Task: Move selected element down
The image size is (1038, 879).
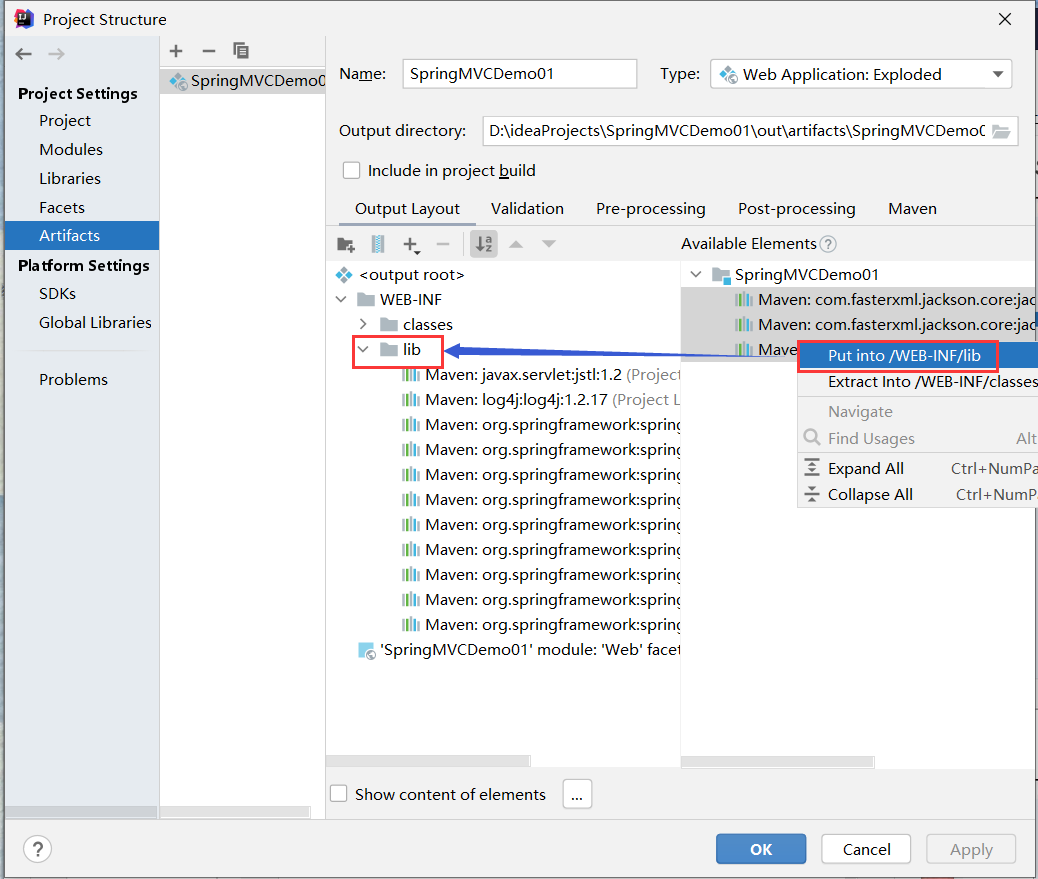Action: pyautogui.click(x=549, y=244)
